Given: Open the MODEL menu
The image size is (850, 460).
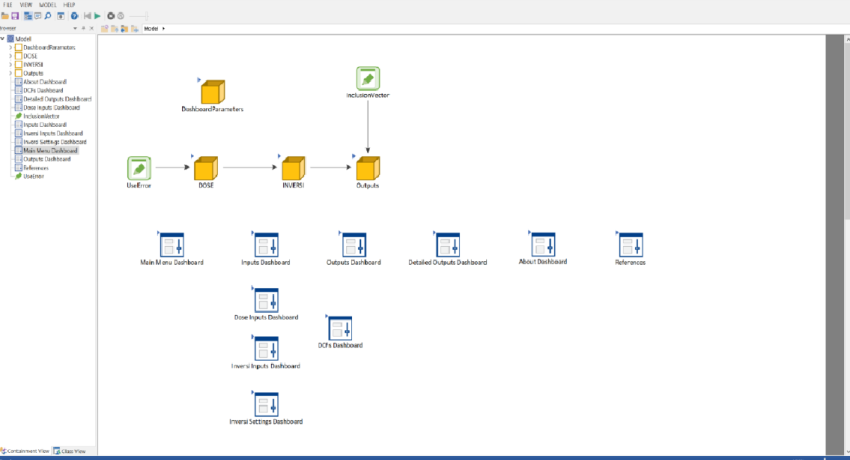Looking at the screenshot, I should [x=48, y=4].
